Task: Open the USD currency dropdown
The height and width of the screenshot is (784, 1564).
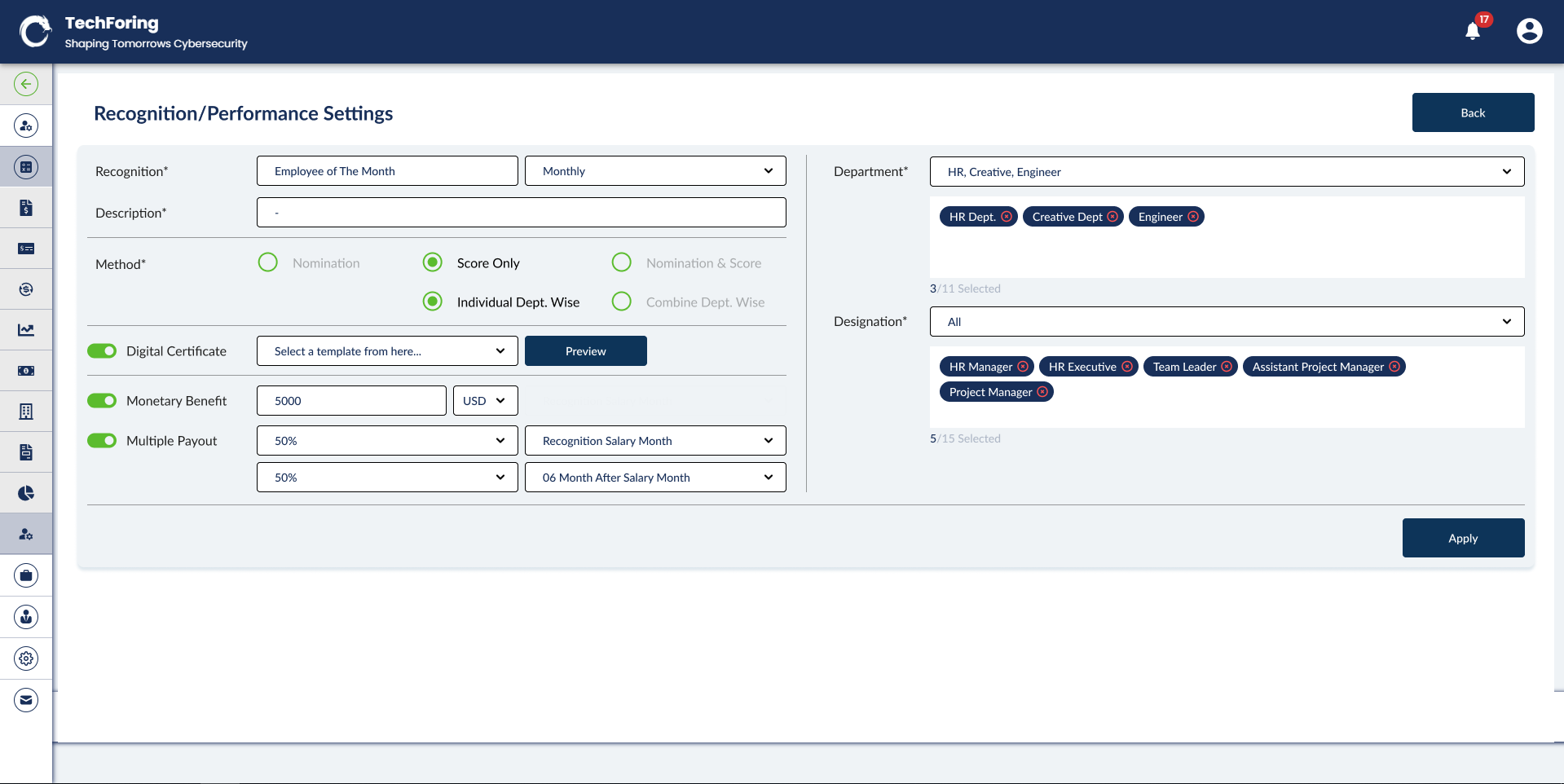Action: [x=485, y=401]
